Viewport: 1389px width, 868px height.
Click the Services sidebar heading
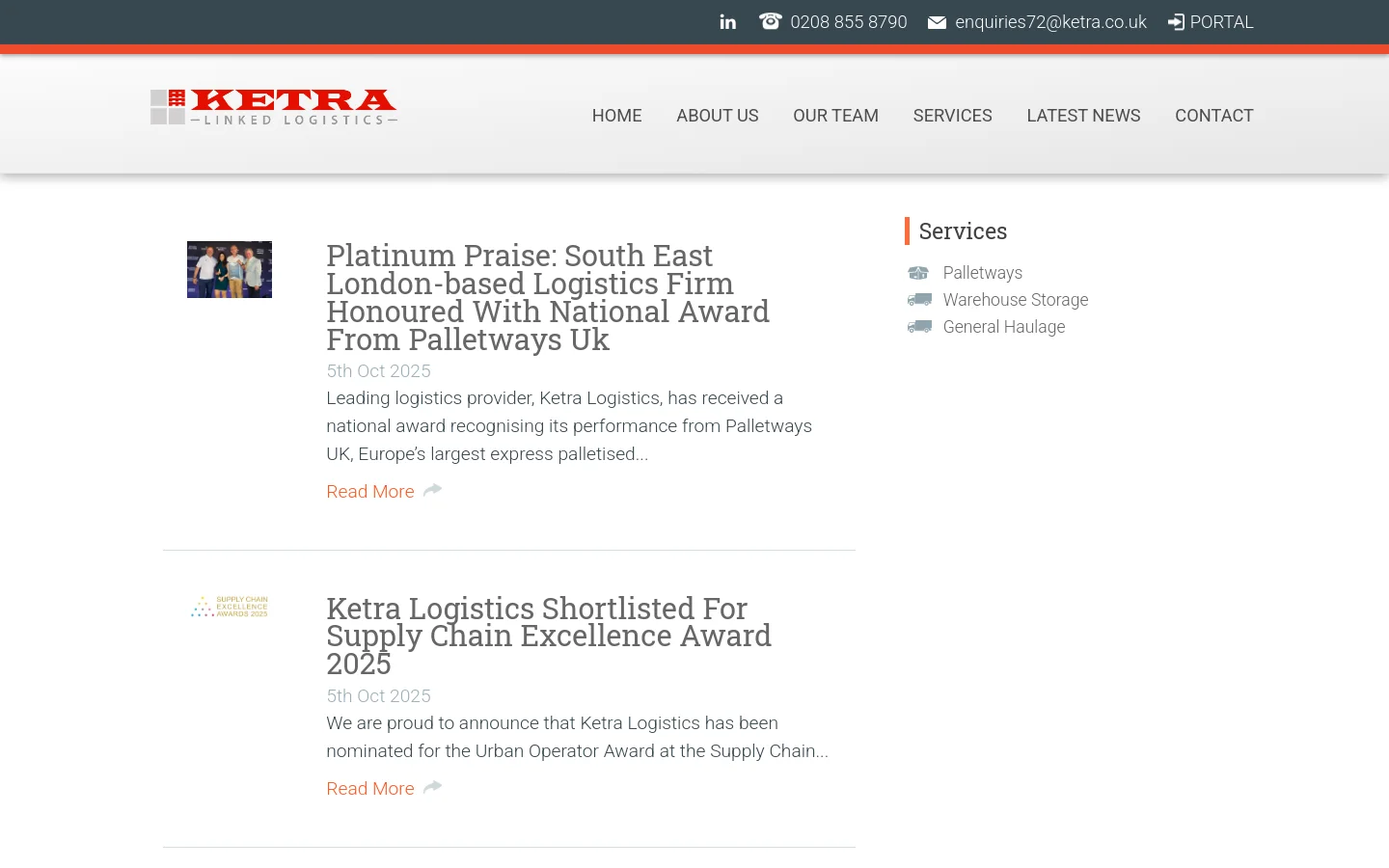tap(963, 231)
